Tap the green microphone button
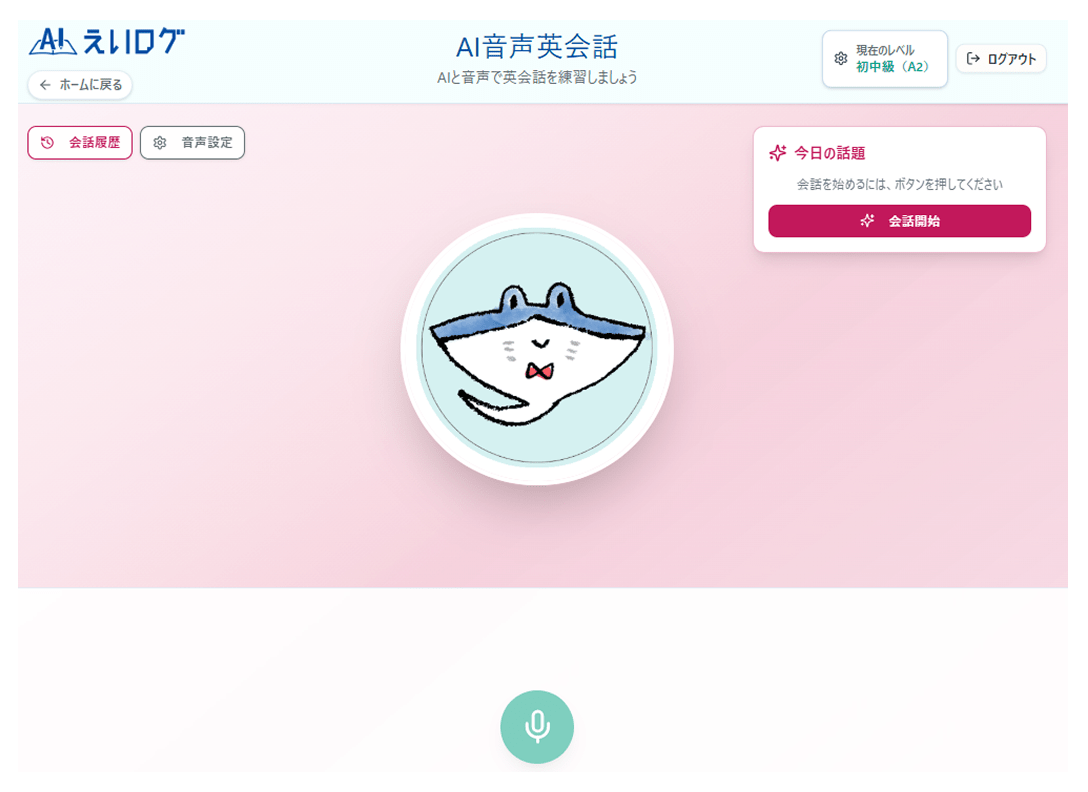Screen dimensions: 1088x792 coord(536,727)
